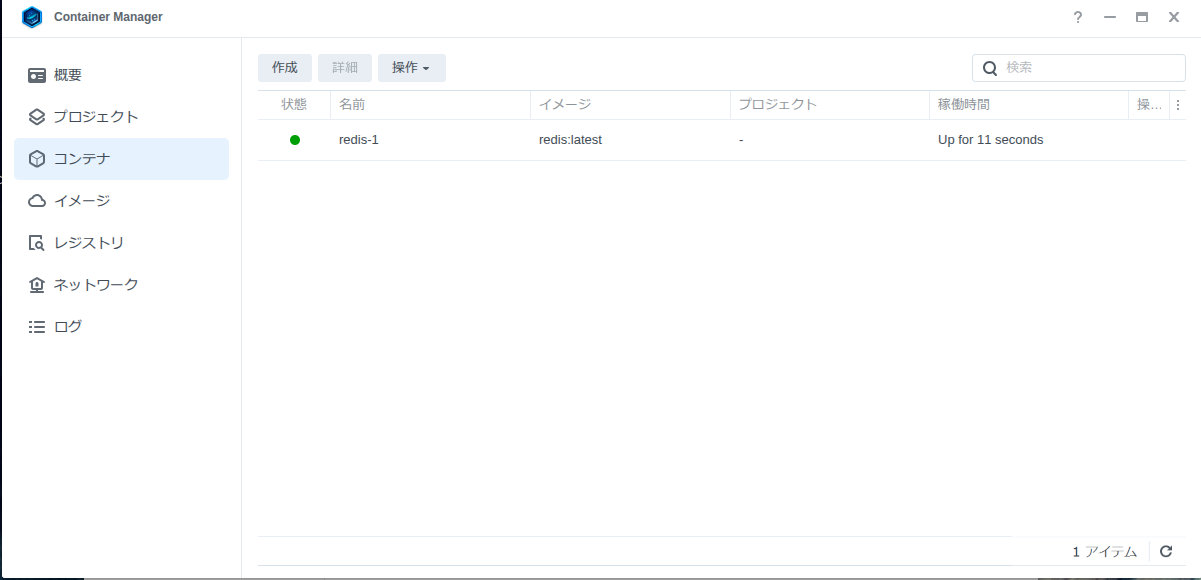Sort by the プロジェクト column header
Image resolution: width=1201 pixels, height=580 pixels.
pyautogui.click(x=830, y=105)
